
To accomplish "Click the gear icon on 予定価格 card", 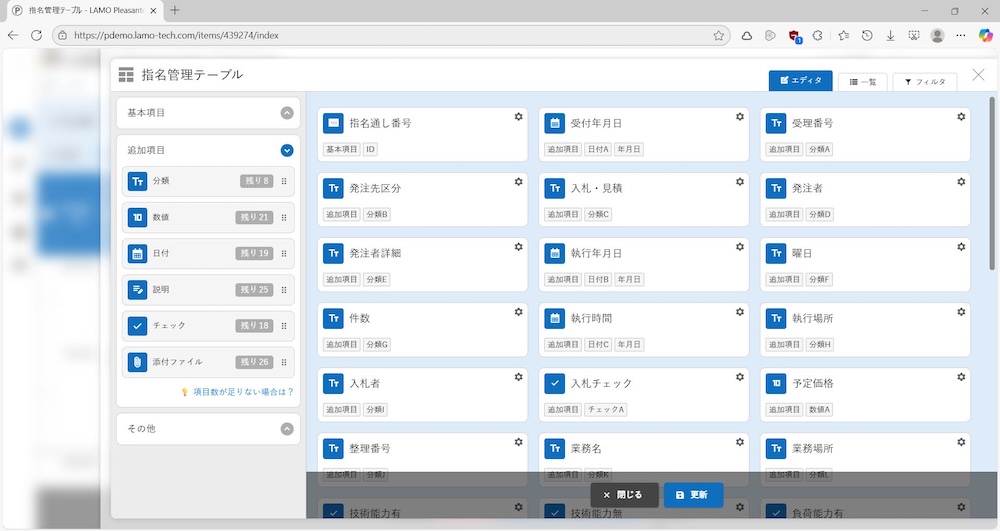I will click(x=961, y=377).
